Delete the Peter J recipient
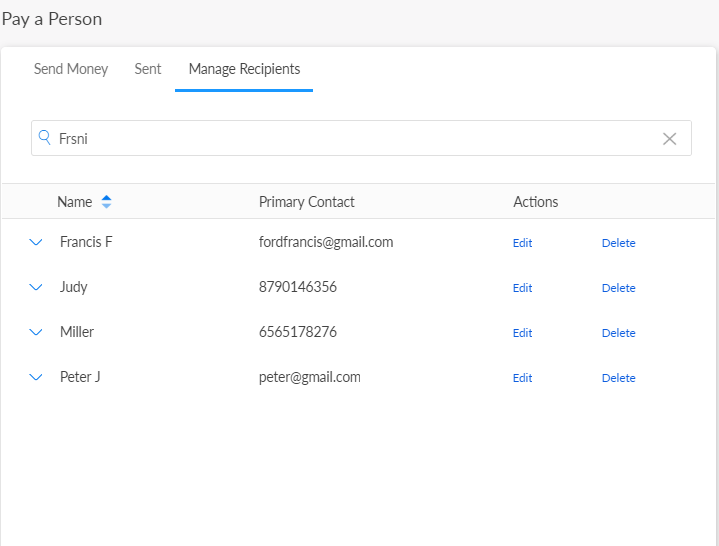719x546 pixels. [618, 378]
